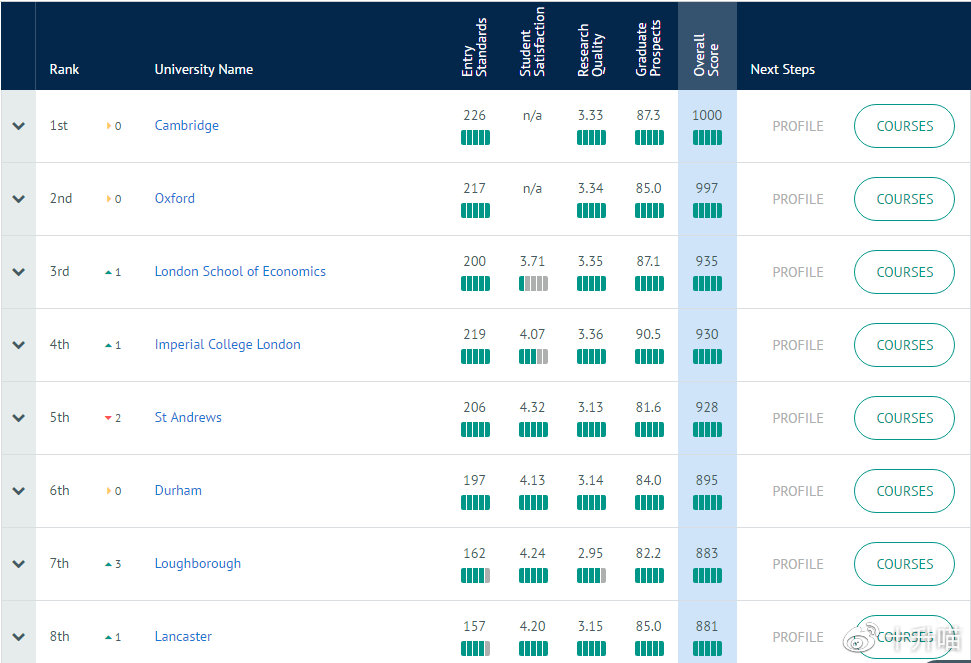The height and width of the screenshot is (663, 971).
Task: Sort by the Overall Score column header
Action: coord(707,54)
